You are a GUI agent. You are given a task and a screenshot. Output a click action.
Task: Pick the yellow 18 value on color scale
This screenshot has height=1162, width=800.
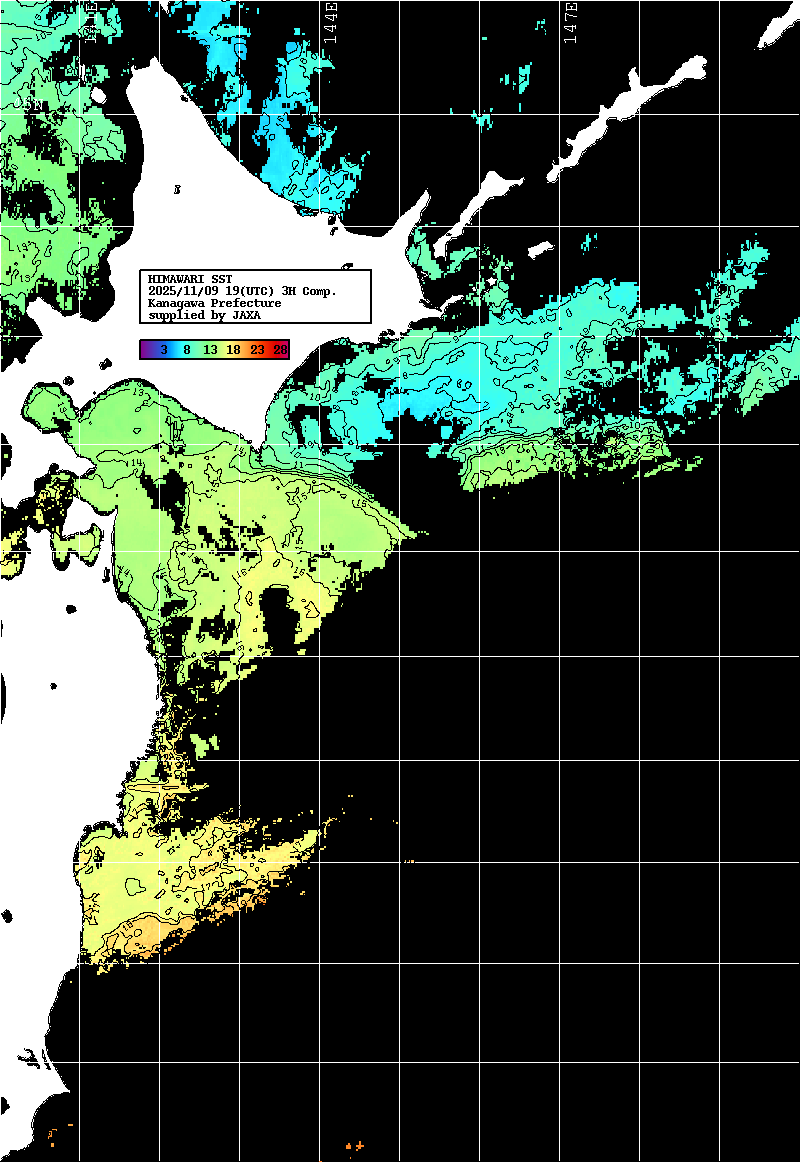233,349
